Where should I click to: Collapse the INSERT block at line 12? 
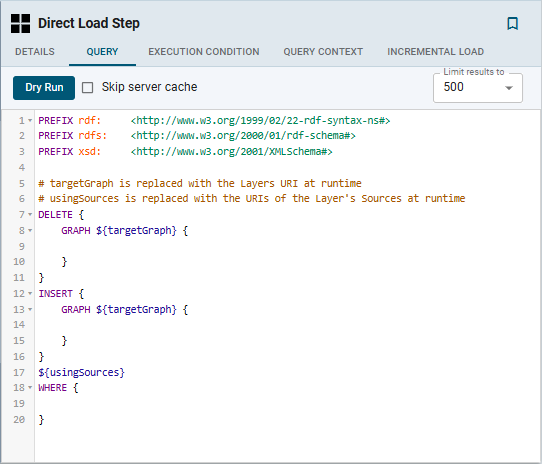pyautogui.click(x=30, y=294)
